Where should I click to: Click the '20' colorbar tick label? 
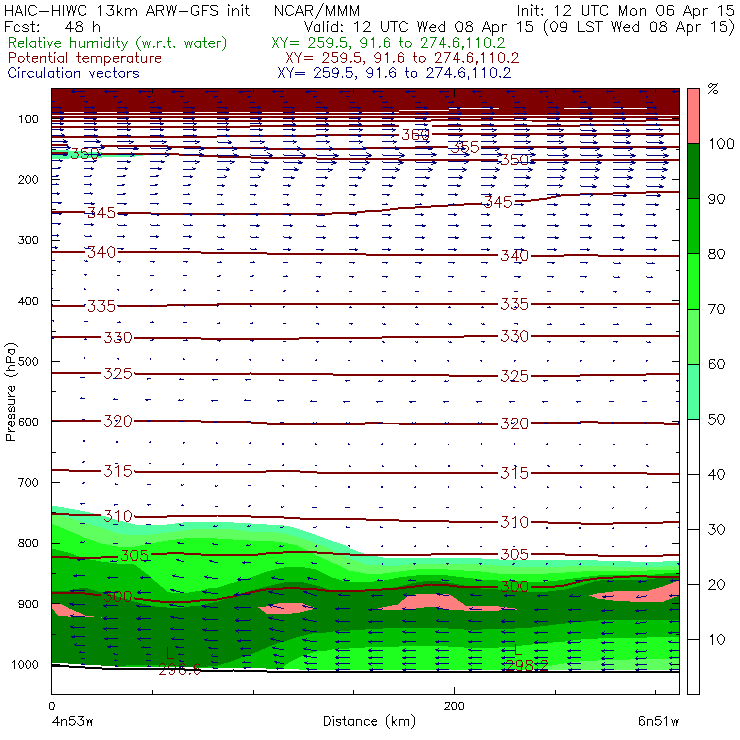coord(716,584)
